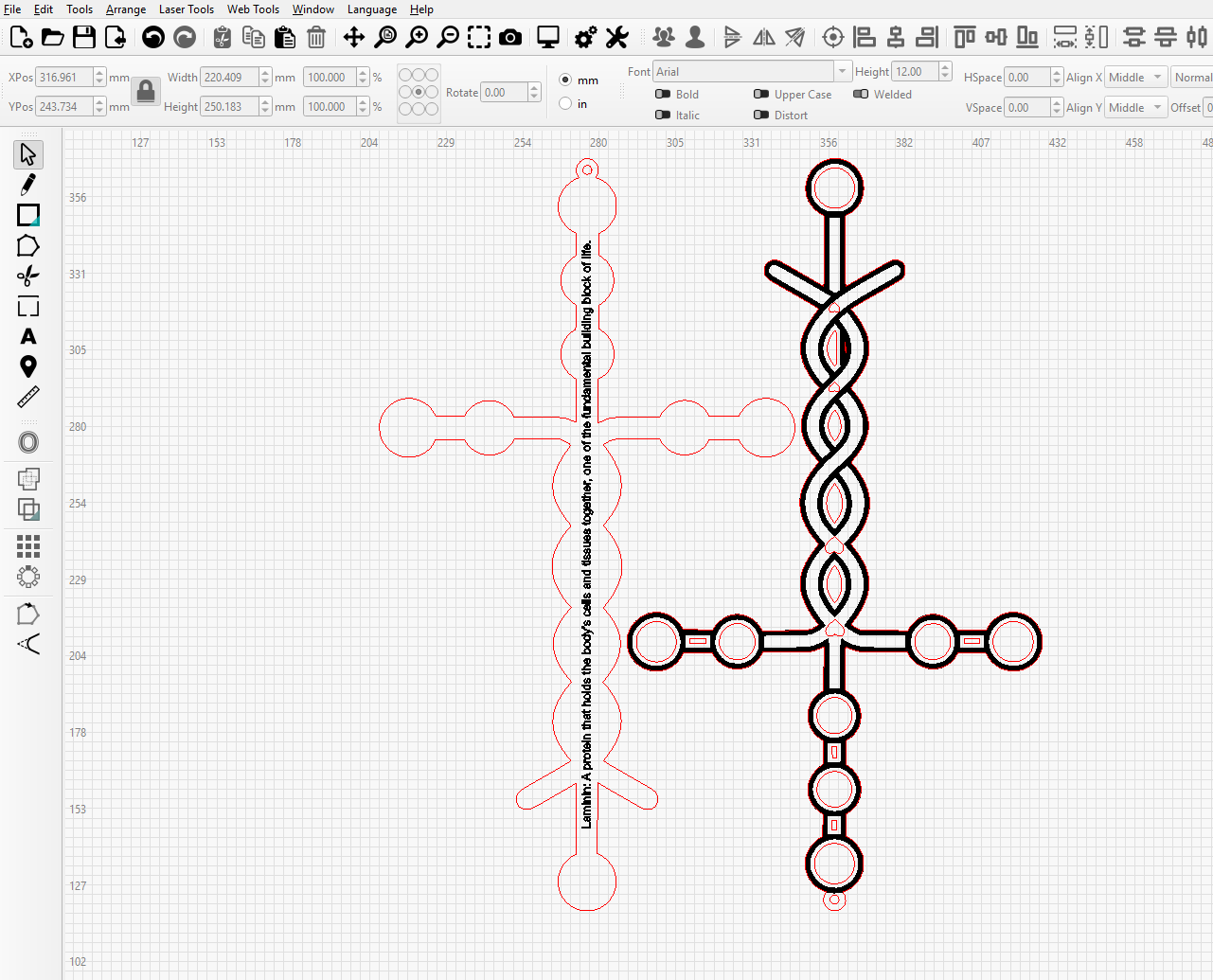Image resolution: width=1213 pixels, height=980 pixels.
Task: Select the Rectangle drawing tool
Action: click(28, 215)
